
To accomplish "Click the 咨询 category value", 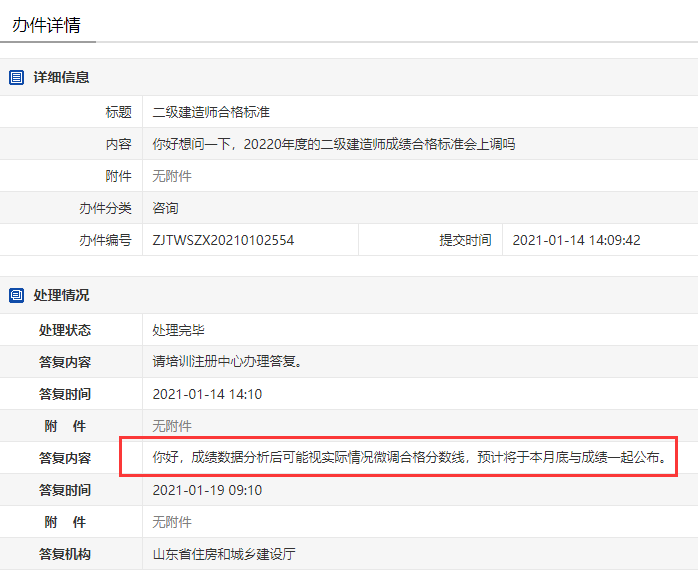I will pyautogui.click(x=165, y=208).
